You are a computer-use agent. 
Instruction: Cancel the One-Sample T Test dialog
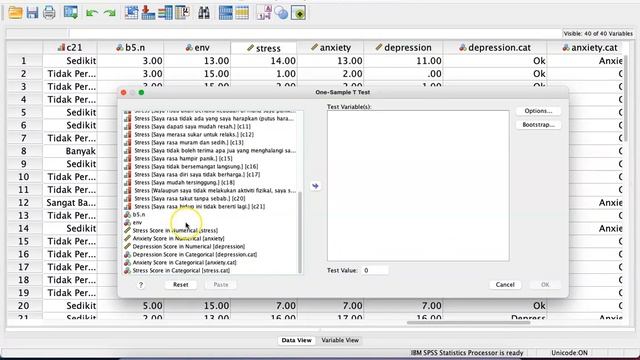(505, 284)
